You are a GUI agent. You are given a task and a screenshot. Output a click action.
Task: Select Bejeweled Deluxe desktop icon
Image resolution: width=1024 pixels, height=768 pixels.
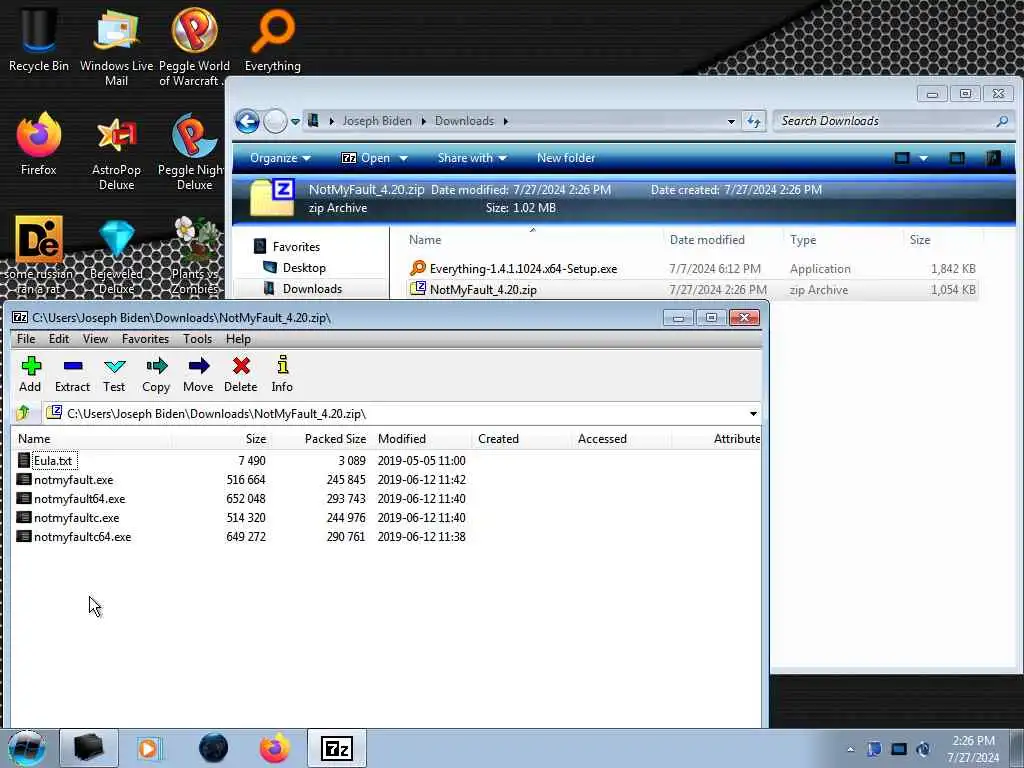point(116,257)
